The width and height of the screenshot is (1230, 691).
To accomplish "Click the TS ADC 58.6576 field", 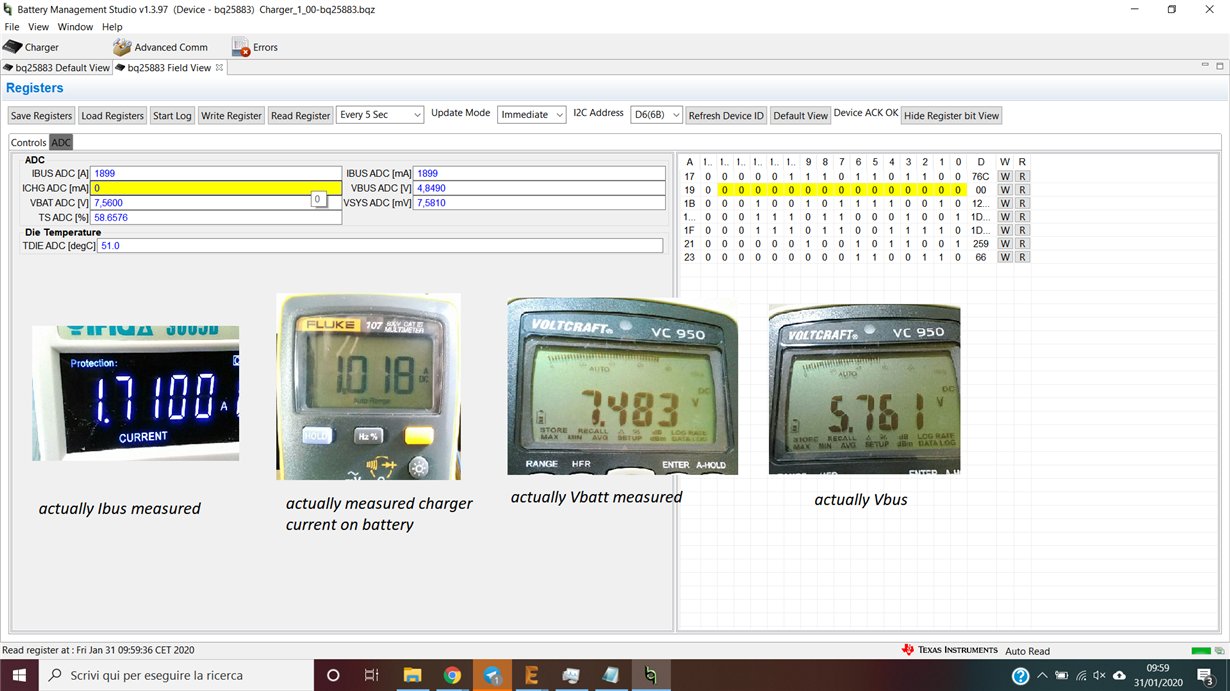I will point(216,218).
